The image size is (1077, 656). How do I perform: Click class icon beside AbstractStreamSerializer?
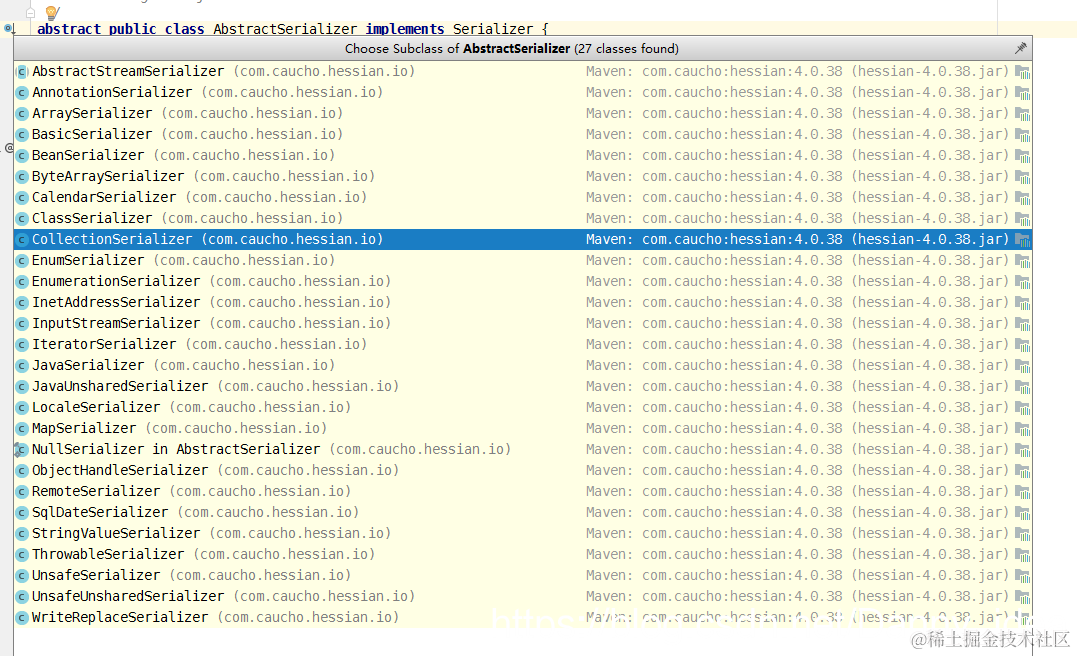(22, 71)
